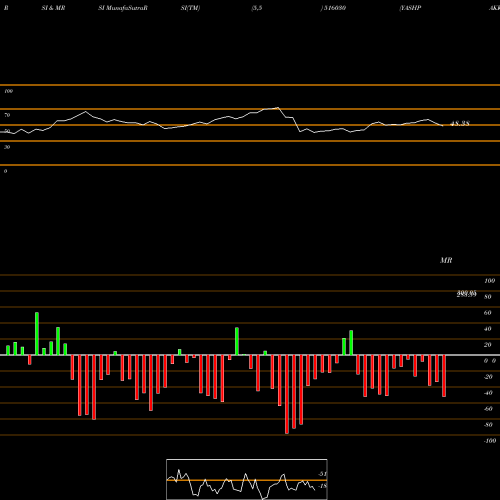Click the "20" tick on MR axis
The image size is (500, 500).
(488, 345)
